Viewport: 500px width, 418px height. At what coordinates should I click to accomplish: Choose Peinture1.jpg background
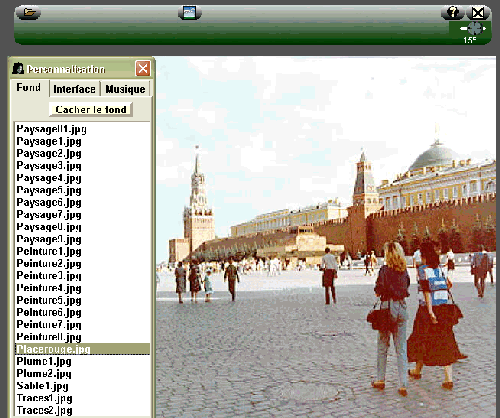(82, 252)
